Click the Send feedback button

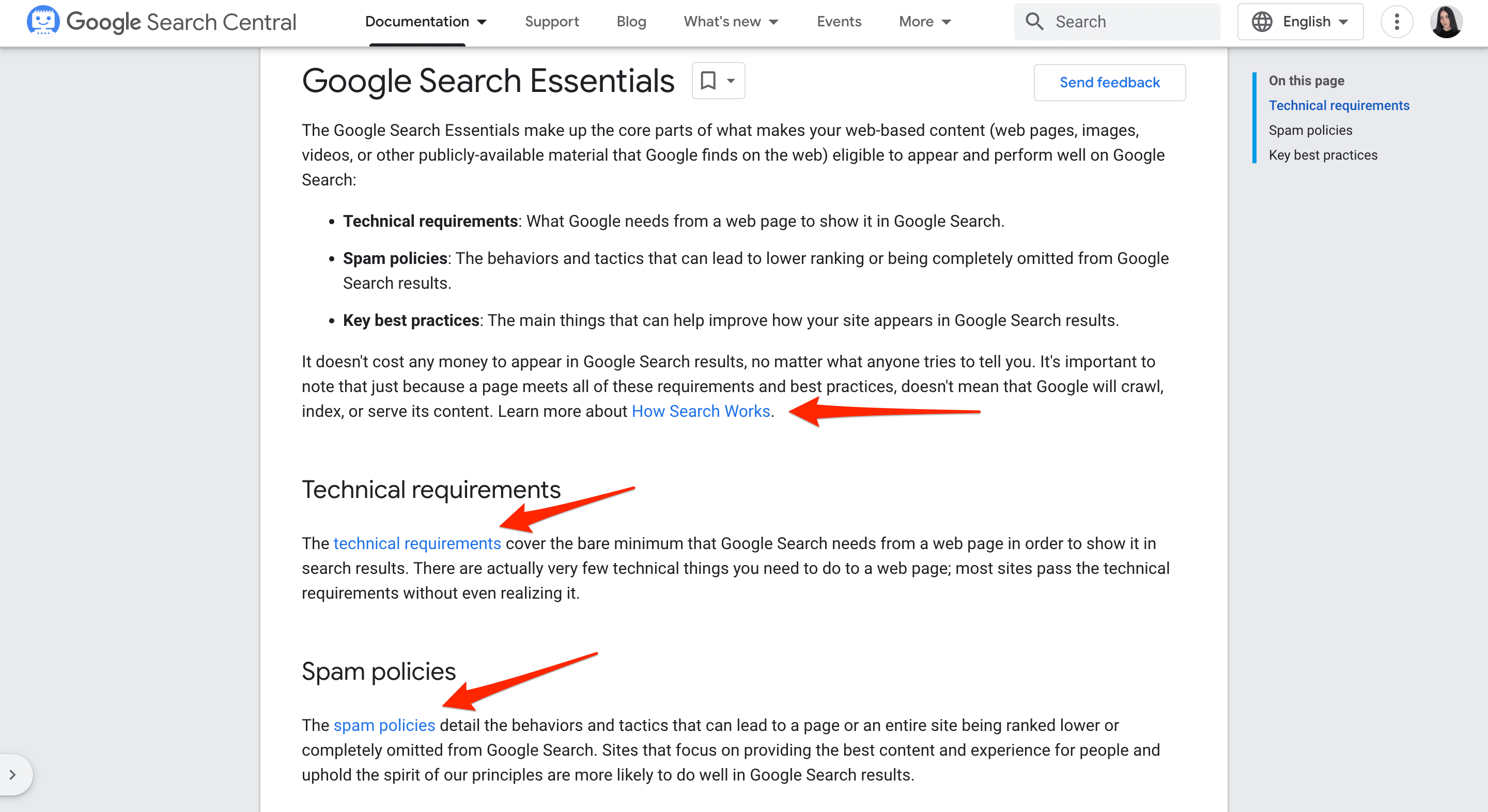(1109, 81)
